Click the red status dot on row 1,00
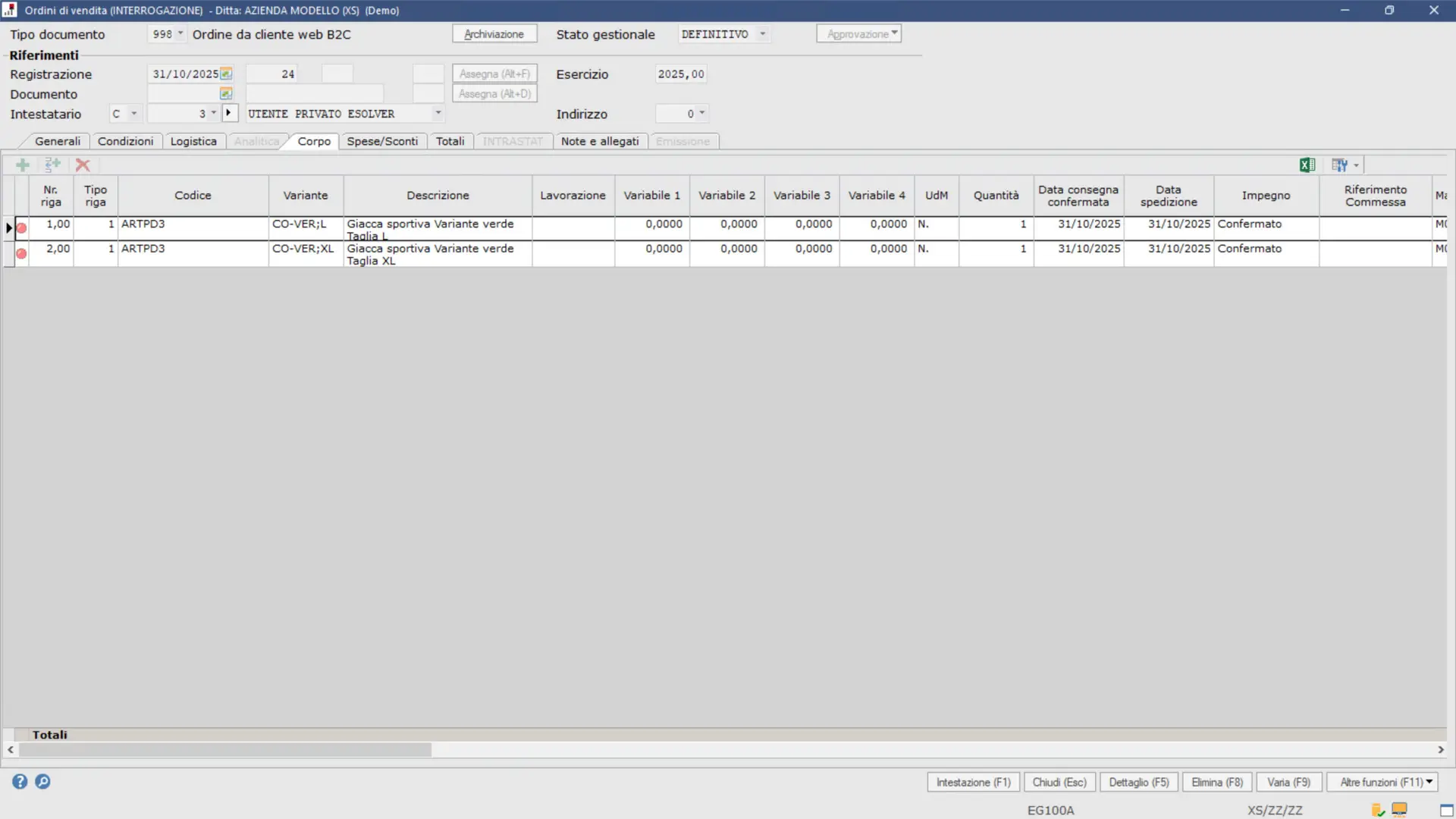This screenshot has width=1456, height=819. pos(21,228)
